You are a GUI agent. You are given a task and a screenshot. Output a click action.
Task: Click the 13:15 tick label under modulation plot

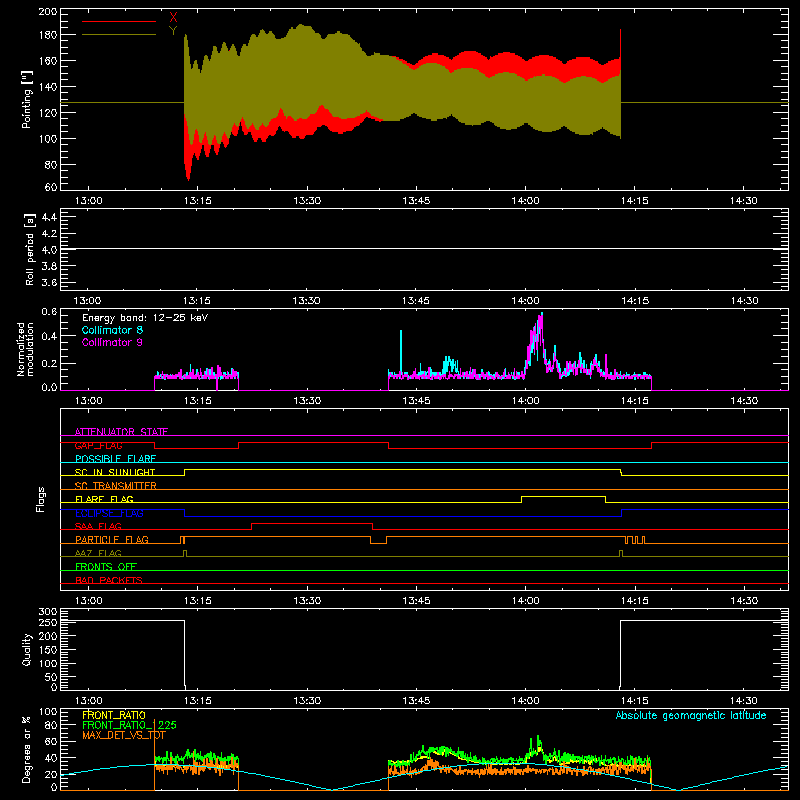click(x=197, y=401)
